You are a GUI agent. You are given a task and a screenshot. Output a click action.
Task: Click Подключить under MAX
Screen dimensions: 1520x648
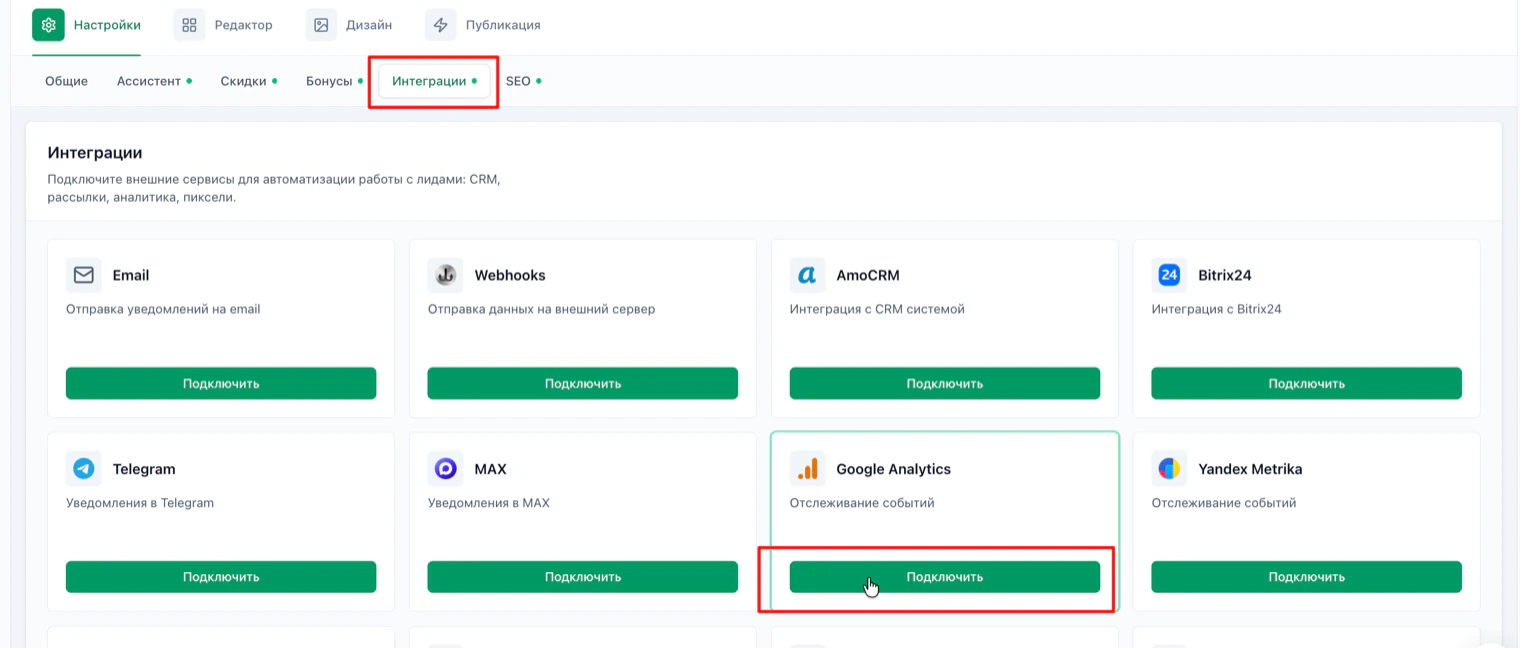[583, 577]
